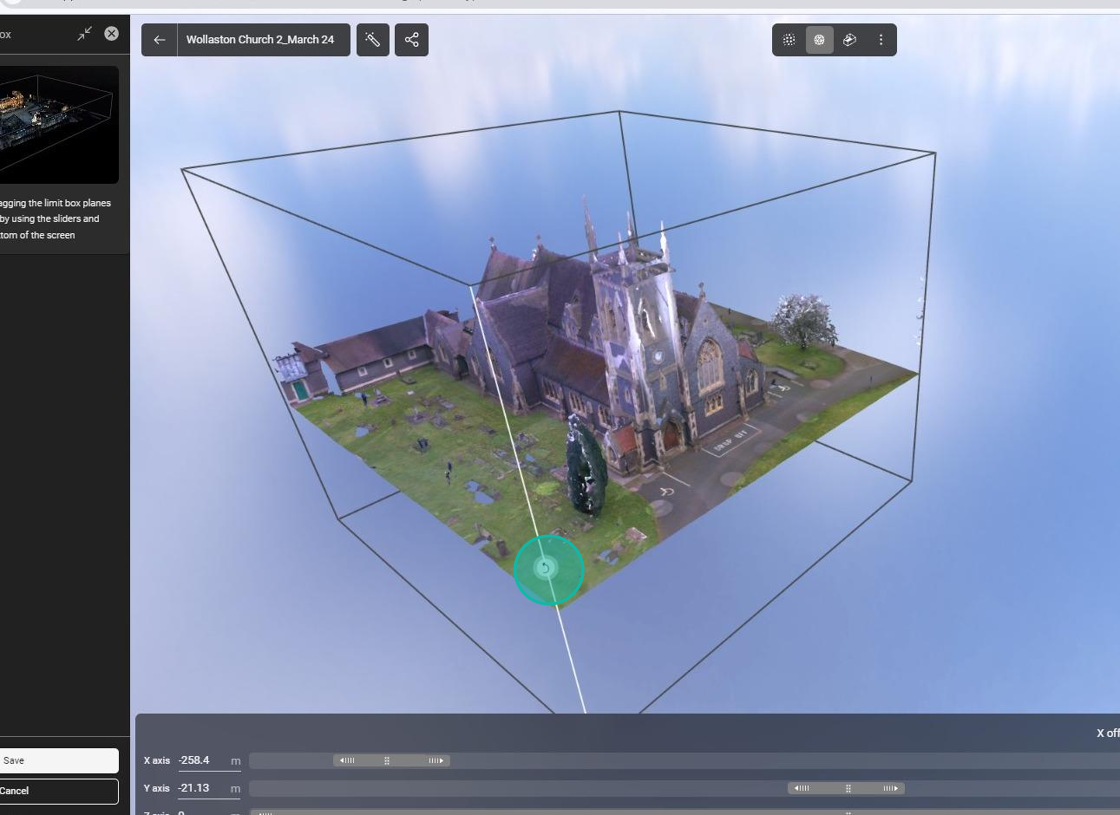
Task: Click the Y axis slider left handle
Action: coord(802,789)
